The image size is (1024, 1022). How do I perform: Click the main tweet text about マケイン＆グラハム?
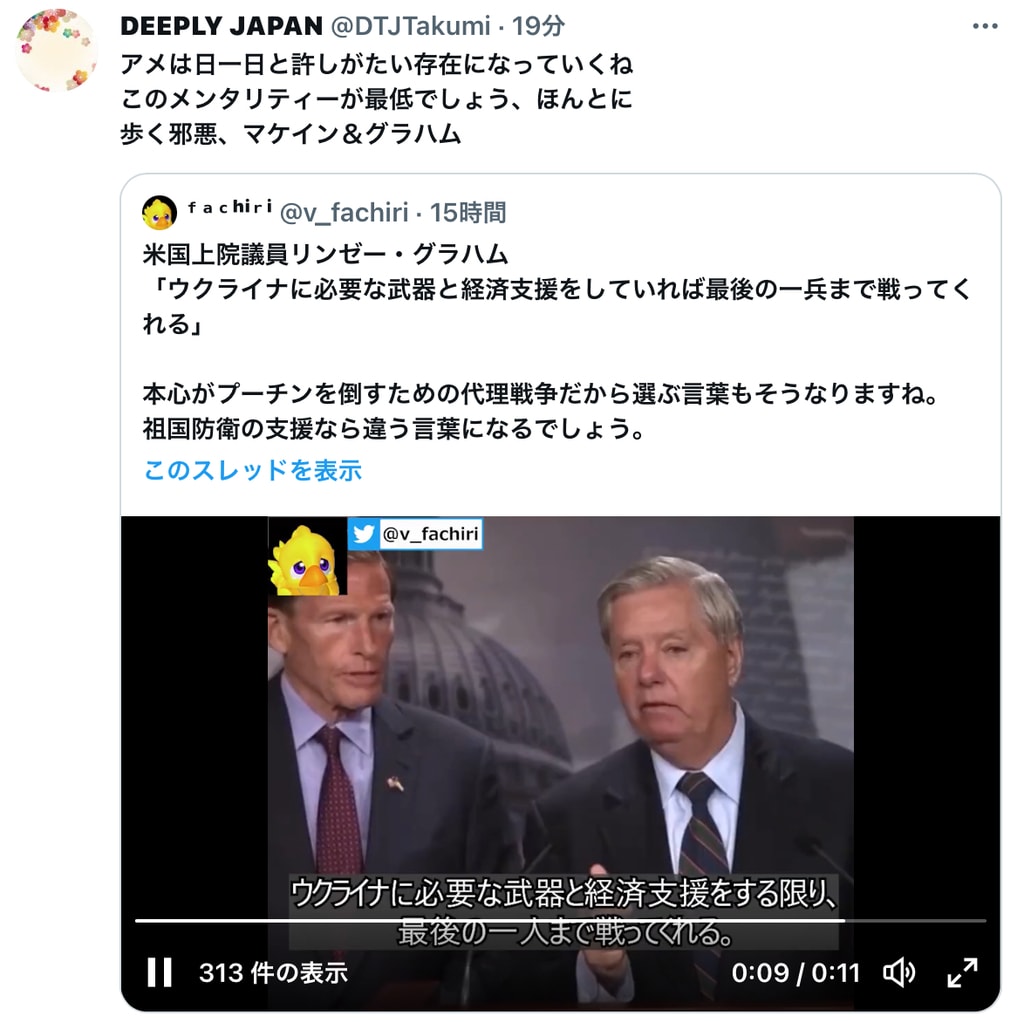pos(377,99)
